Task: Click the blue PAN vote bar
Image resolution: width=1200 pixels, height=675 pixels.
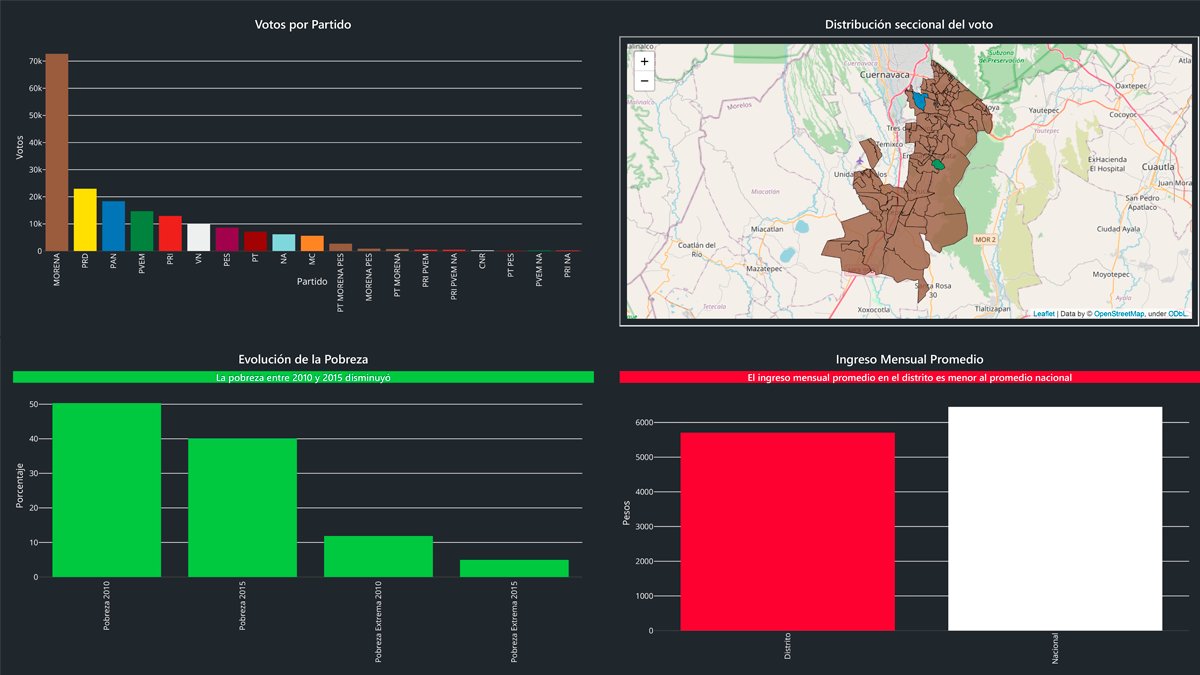Action: (x=114, y=226)
